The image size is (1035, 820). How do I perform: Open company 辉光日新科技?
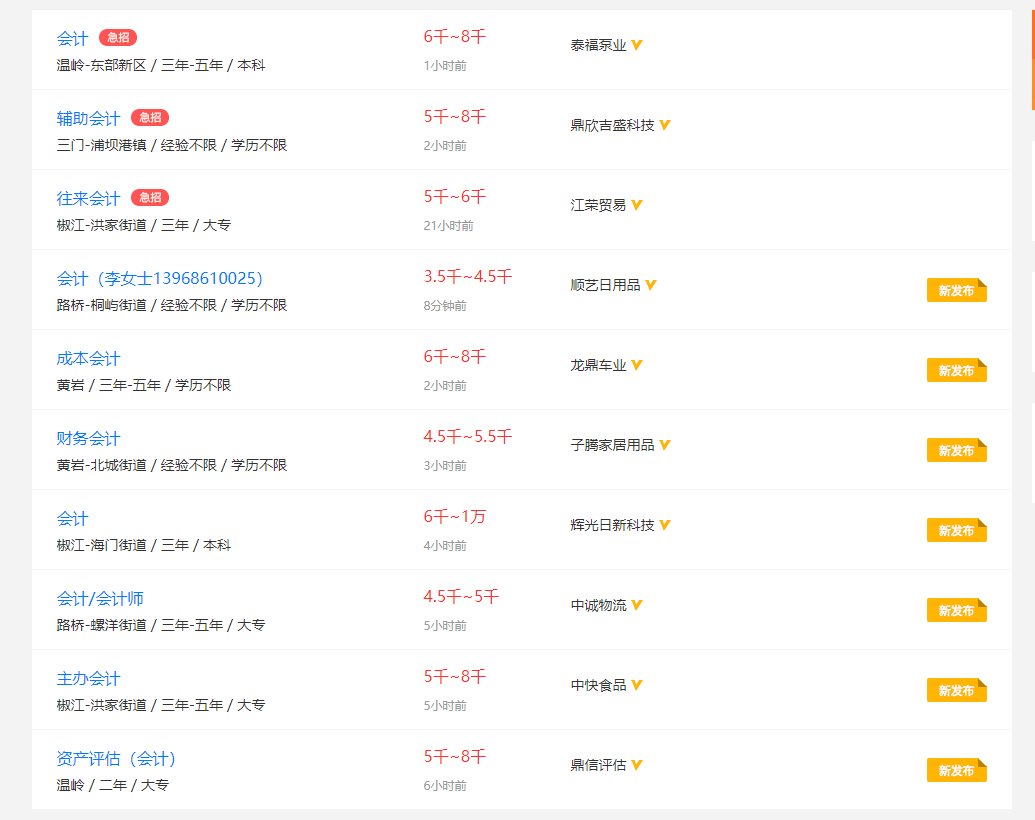(x=612, y=525)
